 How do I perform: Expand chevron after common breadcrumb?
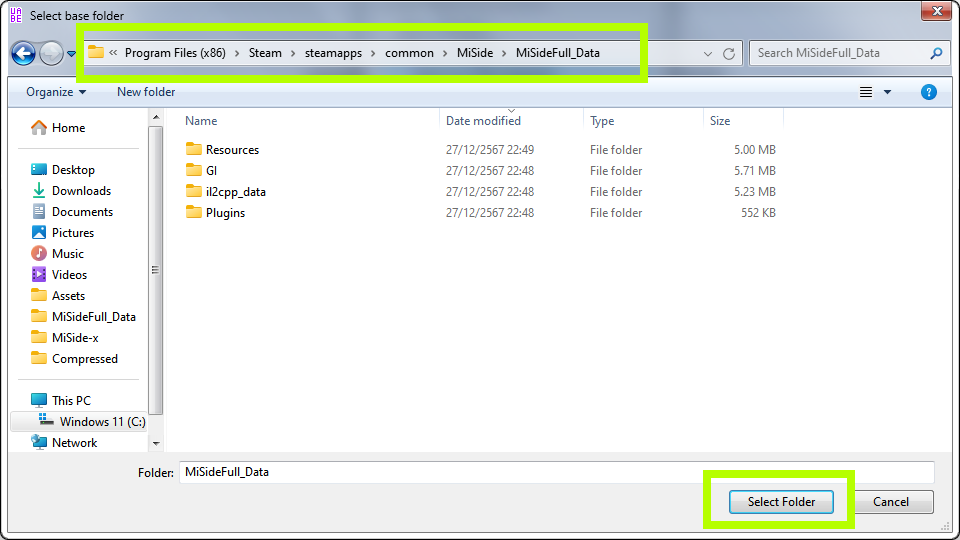(444, 53)
